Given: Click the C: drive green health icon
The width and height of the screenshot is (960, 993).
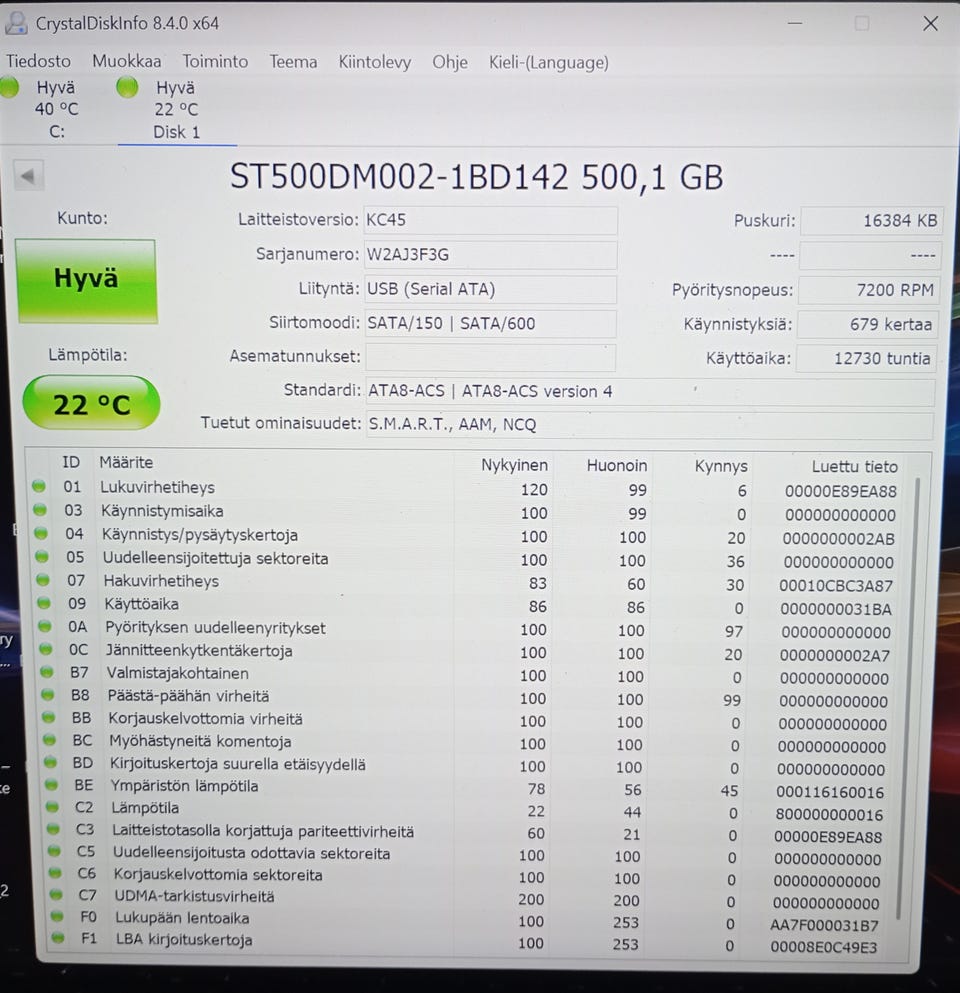Looking at the screenshot, I should tap(9, 87).
